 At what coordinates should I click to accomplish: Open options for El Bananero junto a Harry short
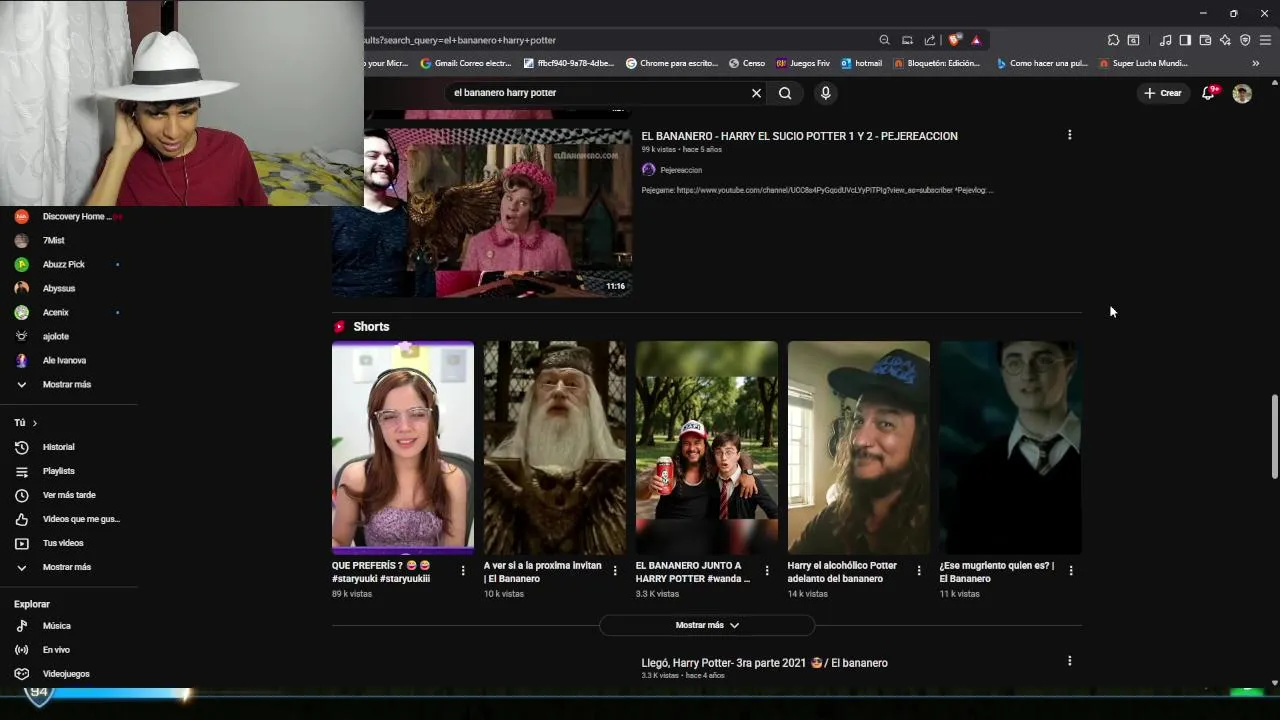coord(767,571)
